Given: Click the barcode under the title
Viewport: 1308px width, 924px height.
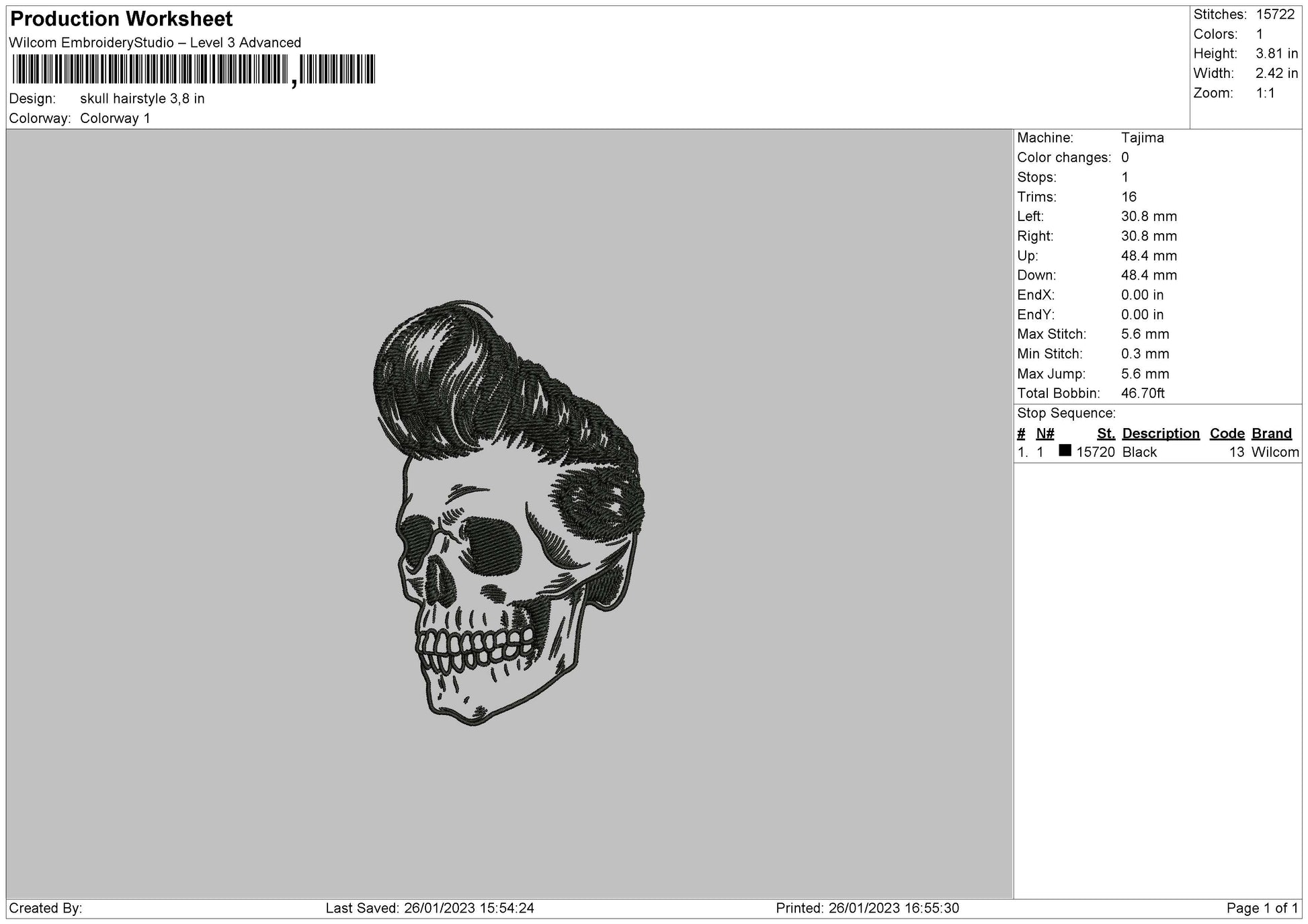Looking at the screenshot, I should click(194, 69).
